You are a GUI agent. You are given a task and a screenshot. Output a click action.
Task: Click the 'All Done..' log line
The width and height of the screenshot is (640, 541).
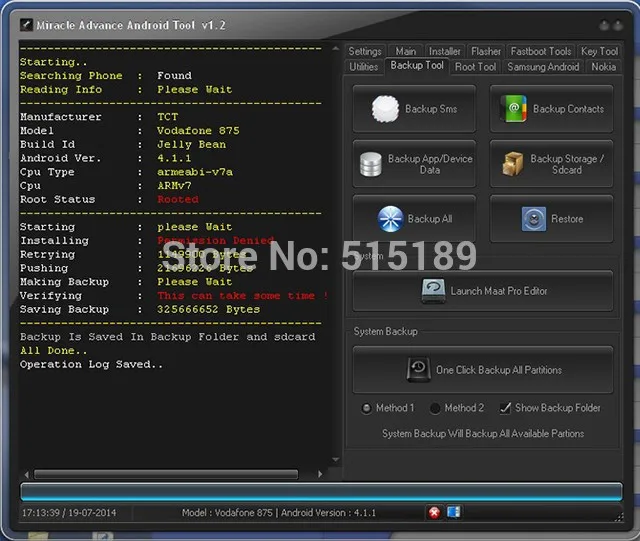(x=53, y=351)
